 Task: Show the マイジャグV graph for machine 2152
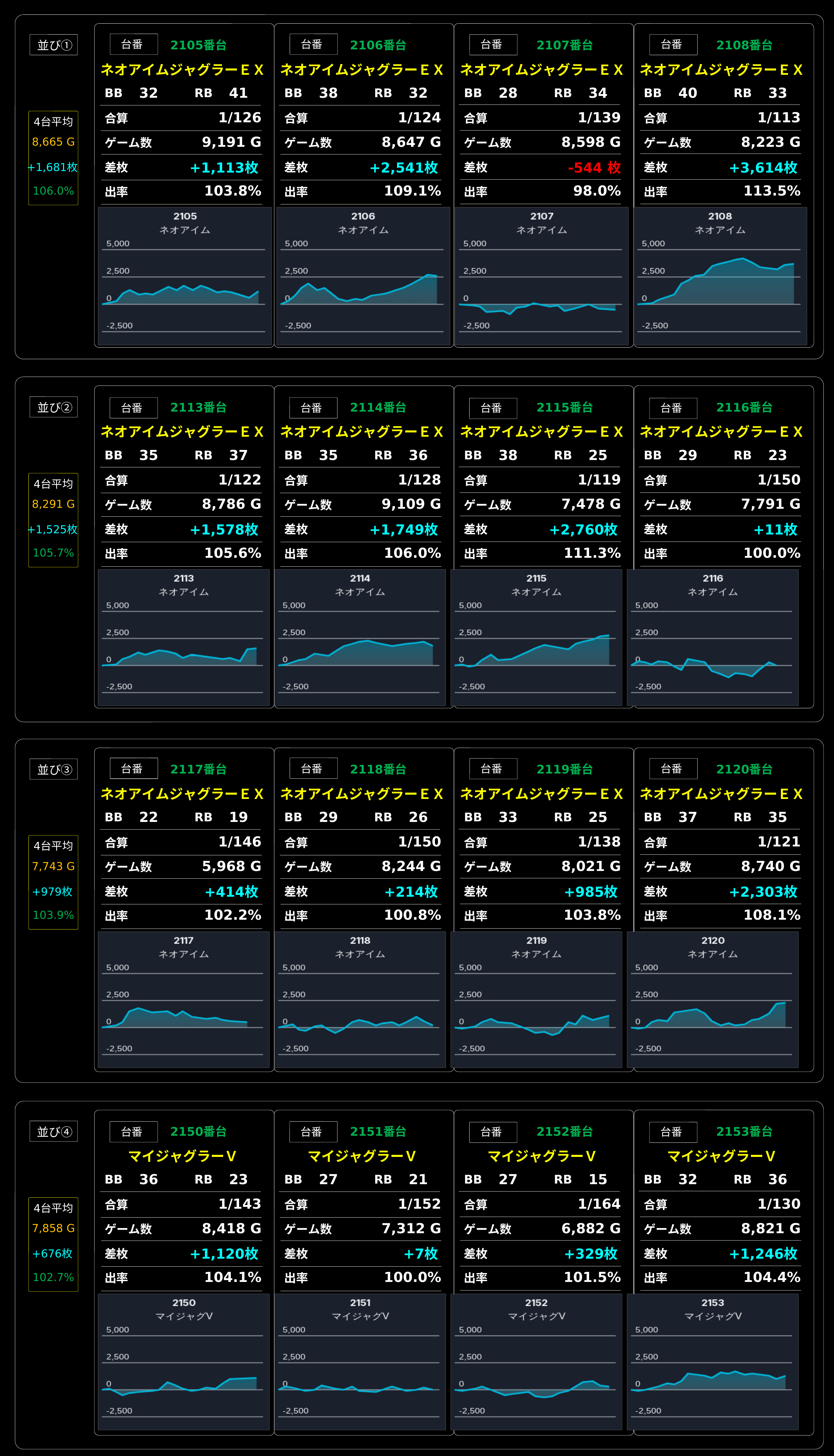(536, 1362)
